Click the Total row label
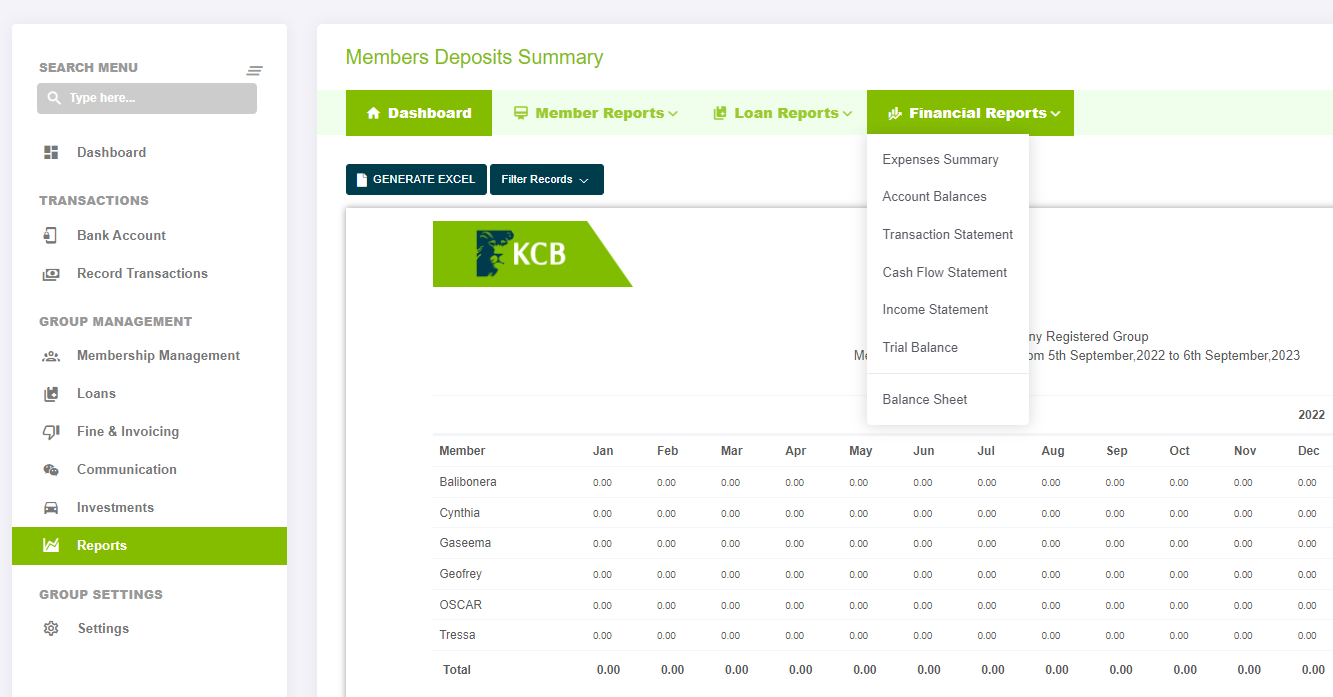The image size is (1333, 697). click(x=457, y=669)
